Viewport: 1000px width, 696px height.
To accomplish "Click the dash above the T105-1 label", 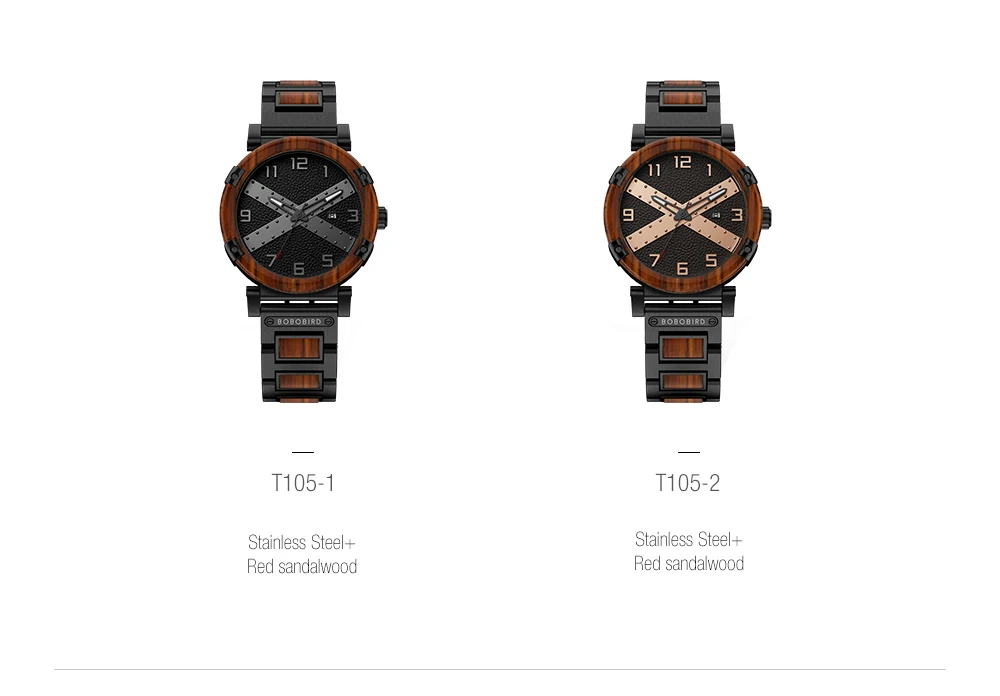I will 303,452.
